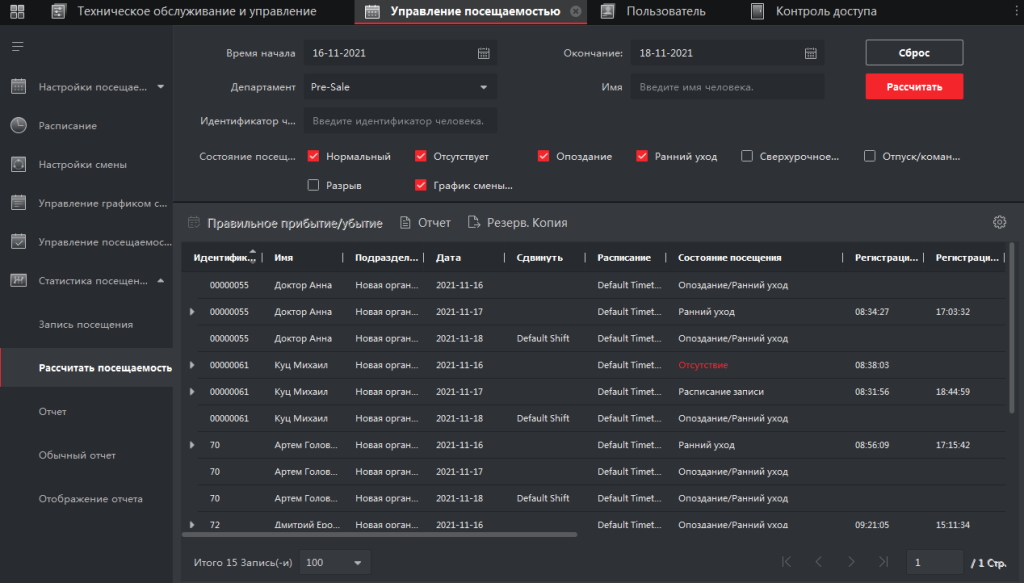Click the table column settings gear

coord(999,222)
